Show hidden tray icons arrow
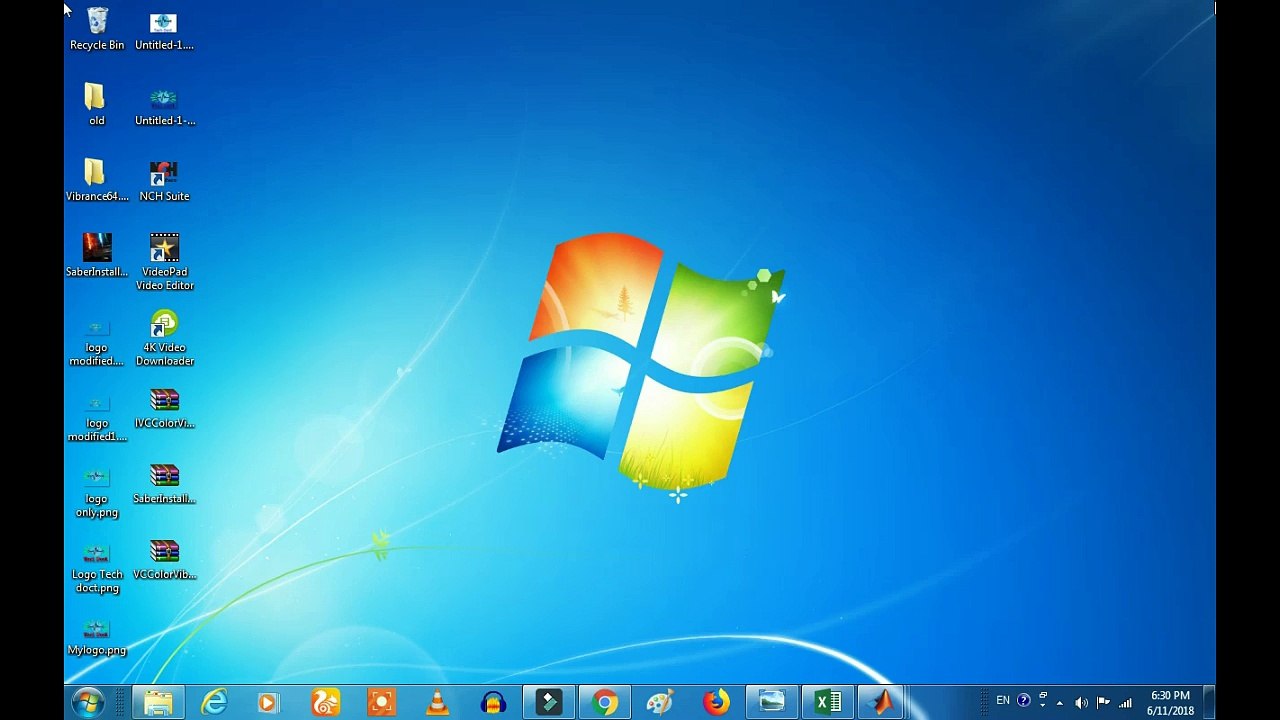 tap(1059, 703)
